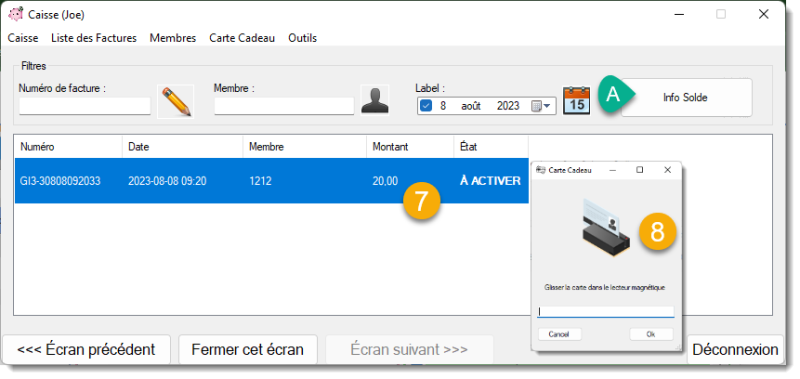Click the member silhouette icon

coord(375,100)
